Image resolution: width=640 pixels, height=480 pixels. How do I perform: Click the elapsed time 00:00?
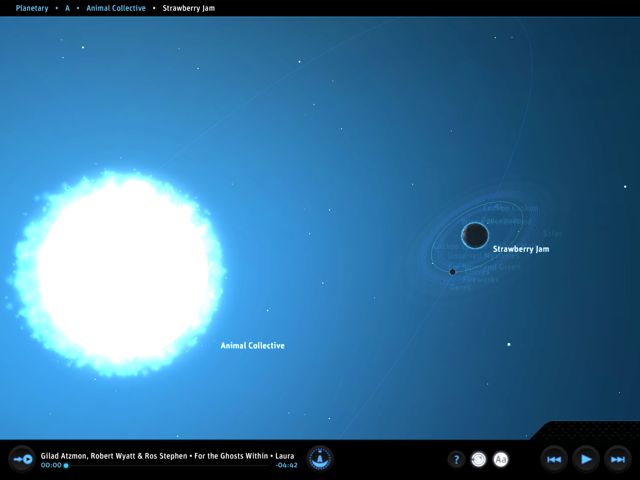point(51,465)
